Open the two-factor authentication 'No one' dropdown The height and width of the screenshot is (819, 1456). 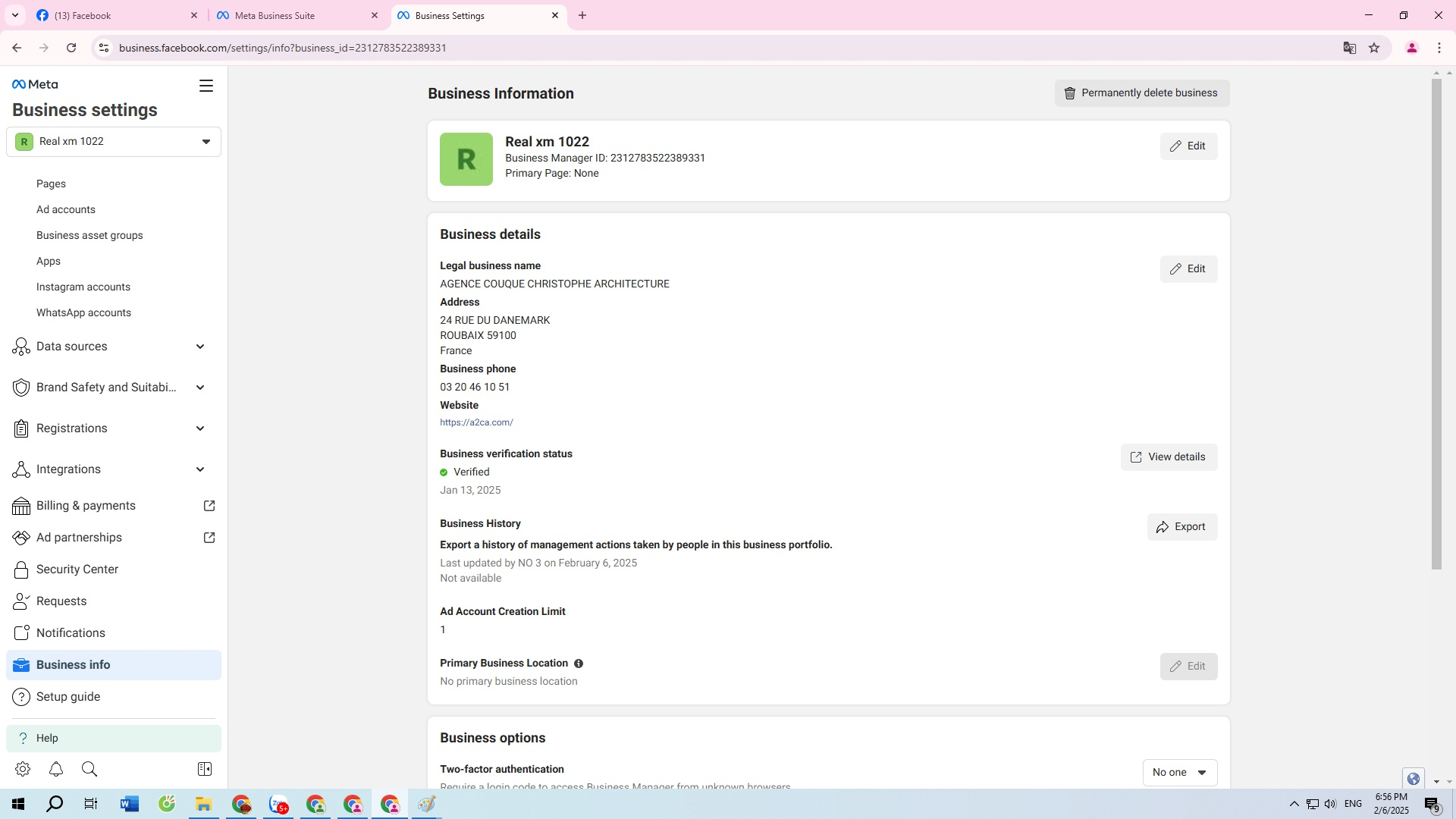tap(1180, 773)
